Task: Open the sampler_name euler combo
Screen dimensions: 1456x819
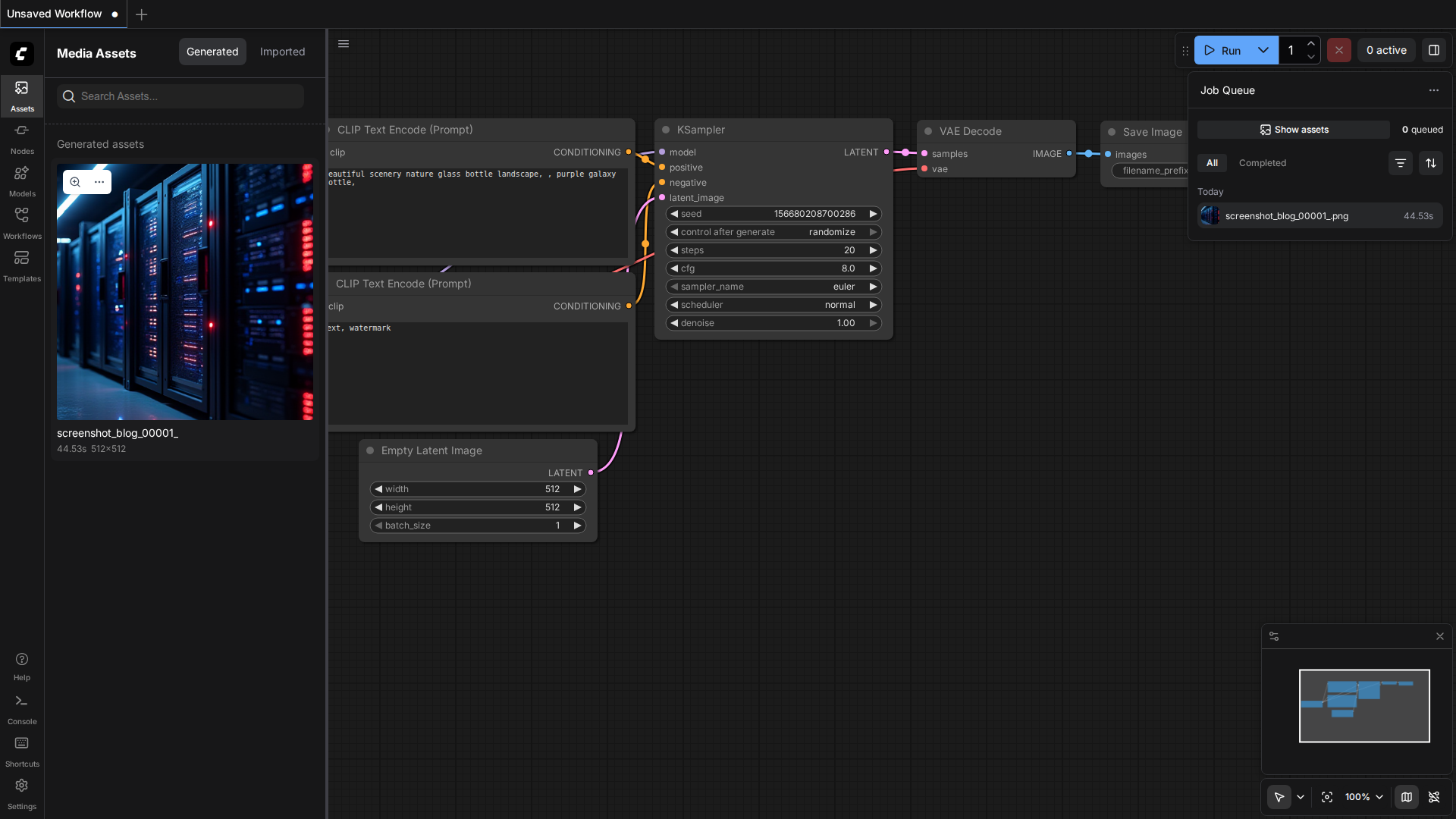Action: [x=773, y=287]
